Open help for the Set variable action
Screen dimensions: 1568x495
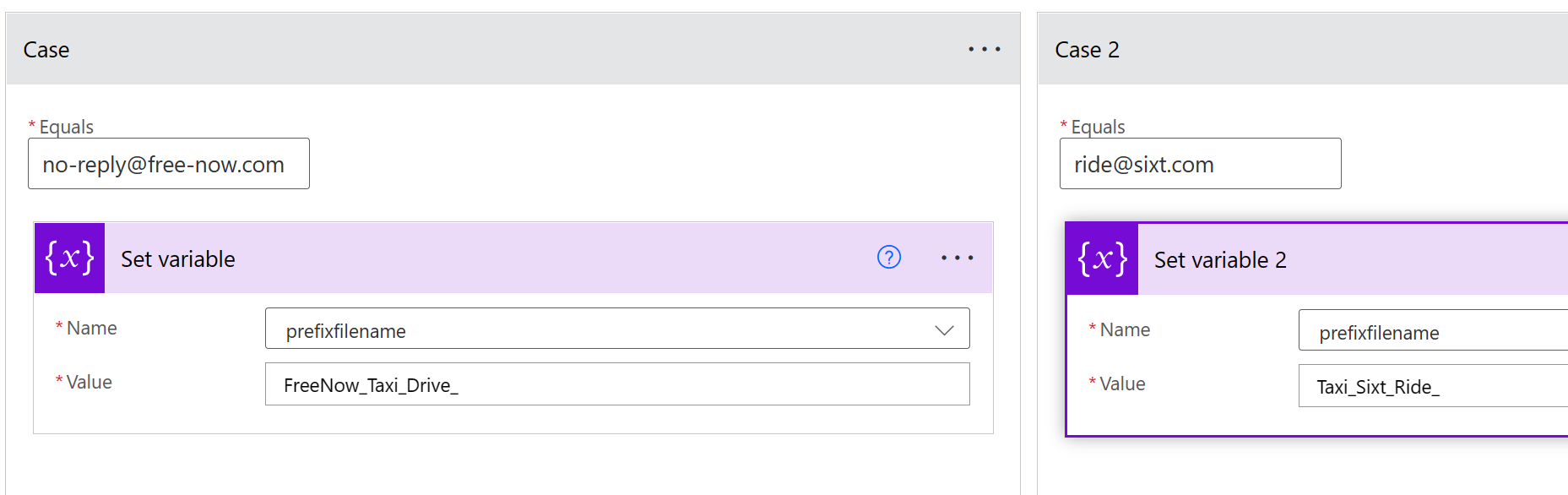click(889, 257)
